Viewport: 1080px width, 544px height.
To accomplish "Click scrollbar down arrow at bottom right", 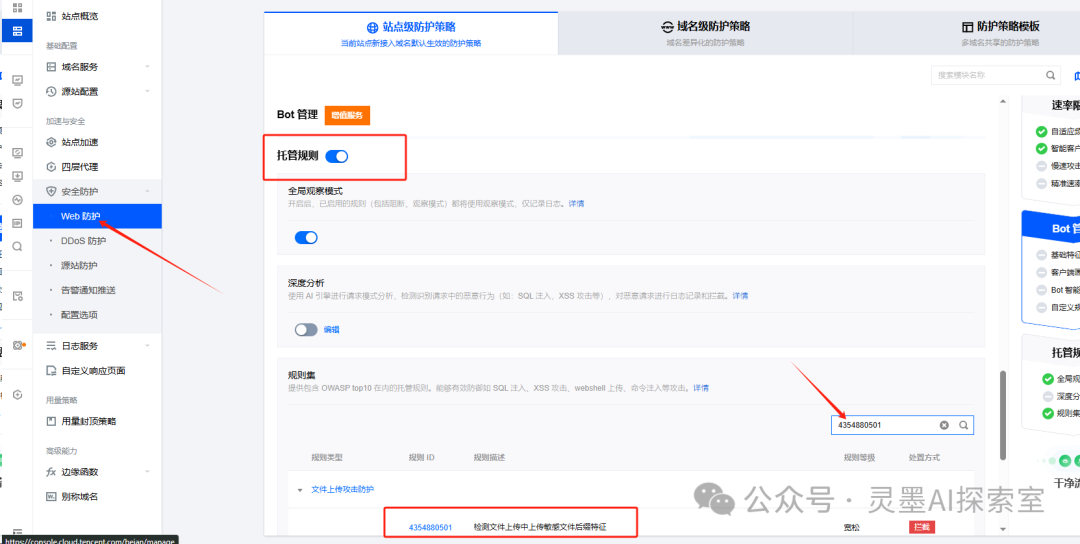I will (1002, 528).
